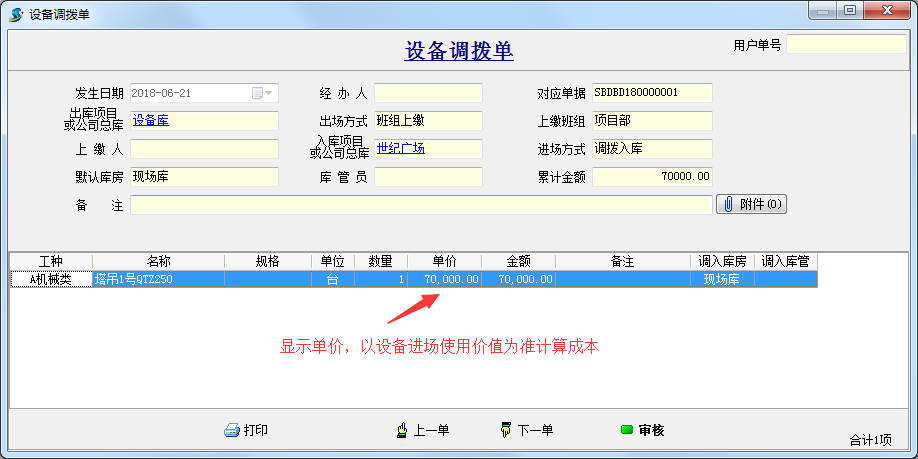The height and width of the screenshot is (459, 918).
Task: Open the 设备库 link
Action: (151, 121)
